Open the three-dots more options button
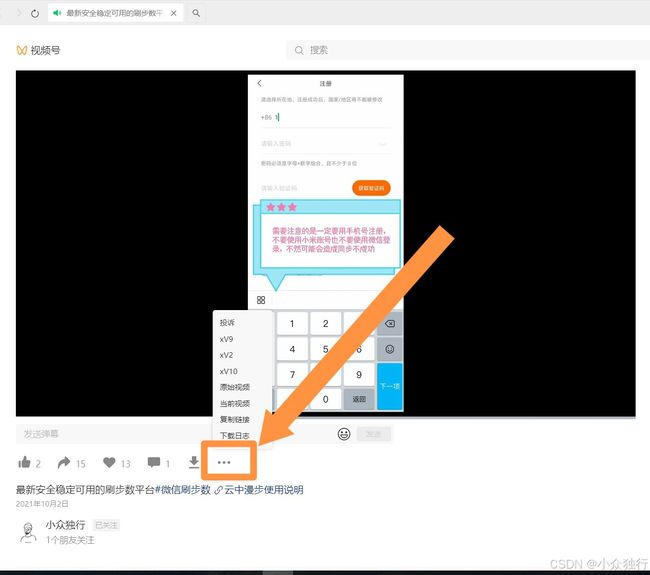This screenshot has width=650, height=575. click(x=224, y=462)
